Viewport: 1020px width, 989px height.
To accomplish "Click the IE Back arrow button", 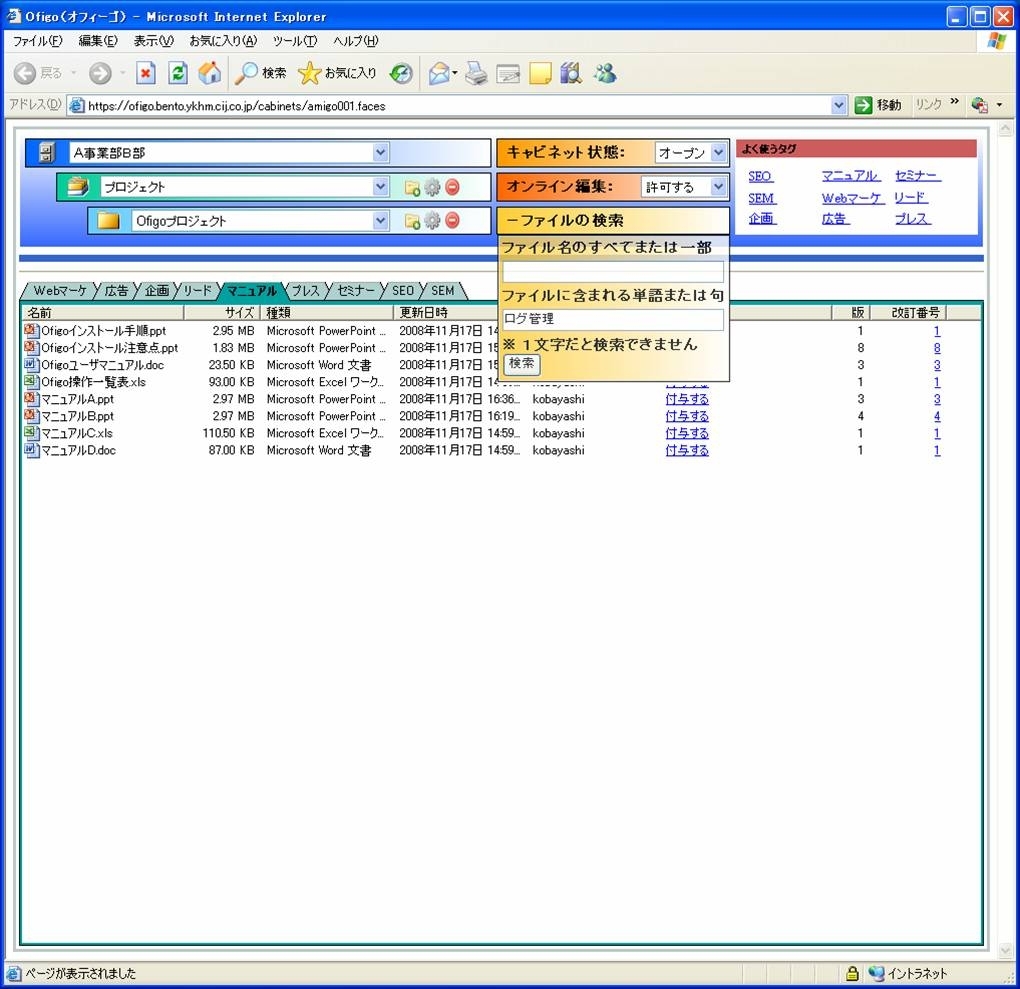I will coord(25,73).
